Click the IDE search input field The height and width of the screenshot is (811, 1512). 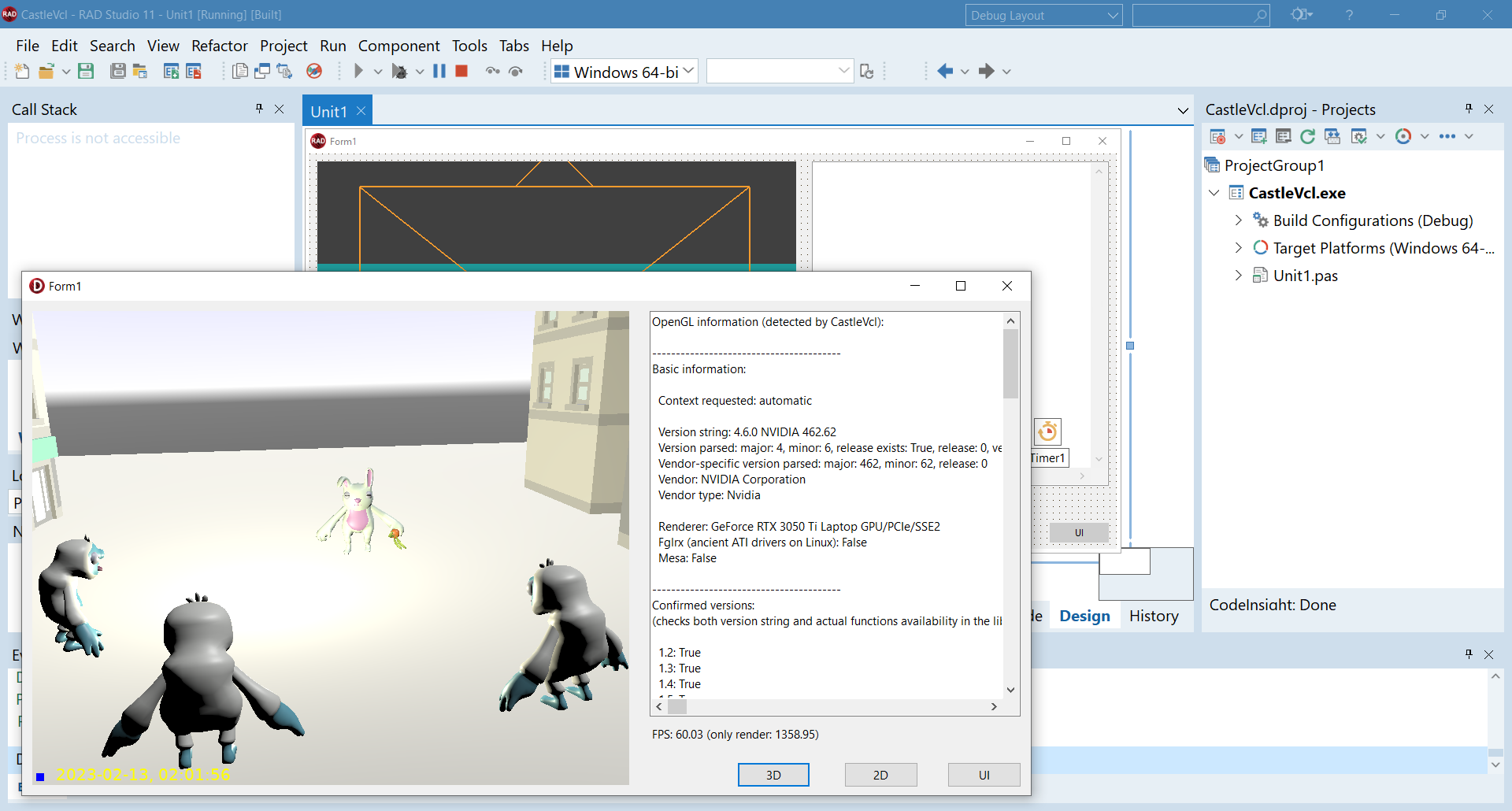tap(1200, 15)
